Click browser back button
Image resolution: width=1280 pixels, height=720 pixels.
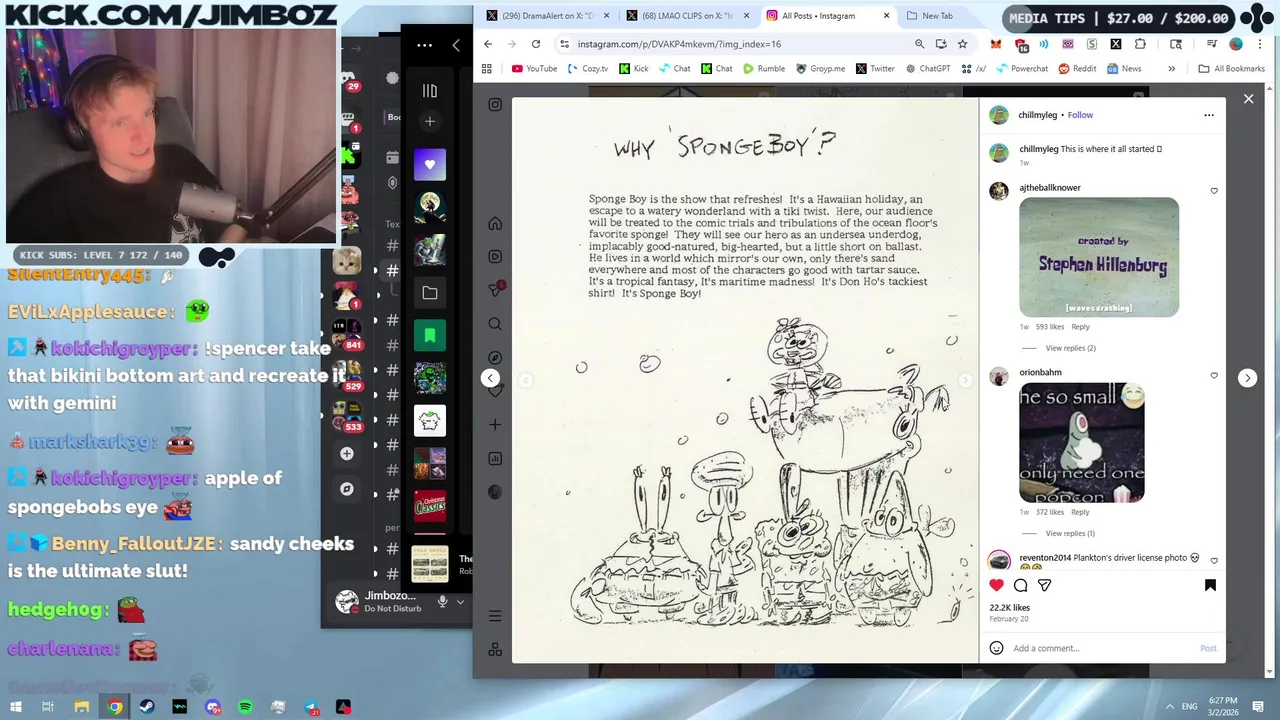[x=488, y=44]
